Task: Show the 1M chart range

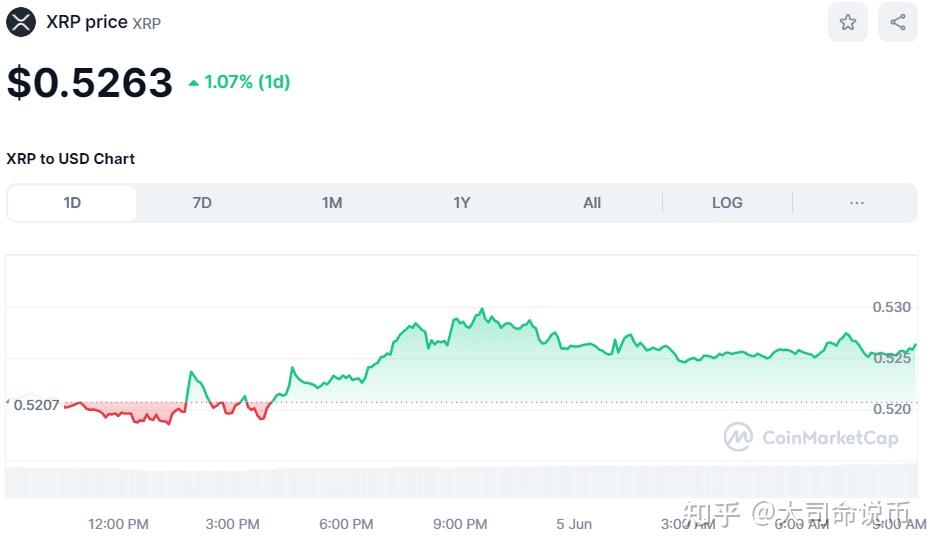Action: pyautogui.click(x=332, y=203)
